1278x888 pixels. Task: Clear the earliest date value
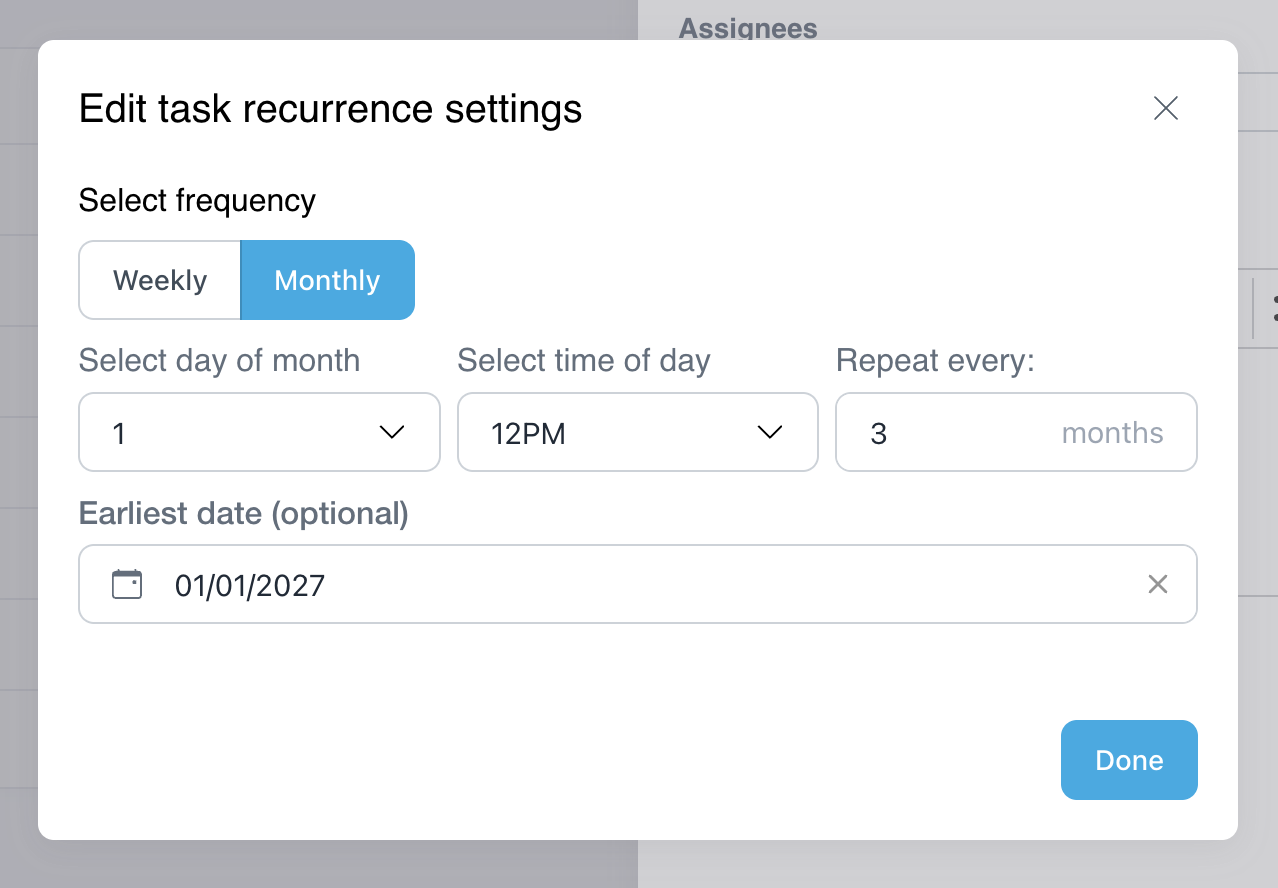pyautogui.click(x=1158, y=584)
